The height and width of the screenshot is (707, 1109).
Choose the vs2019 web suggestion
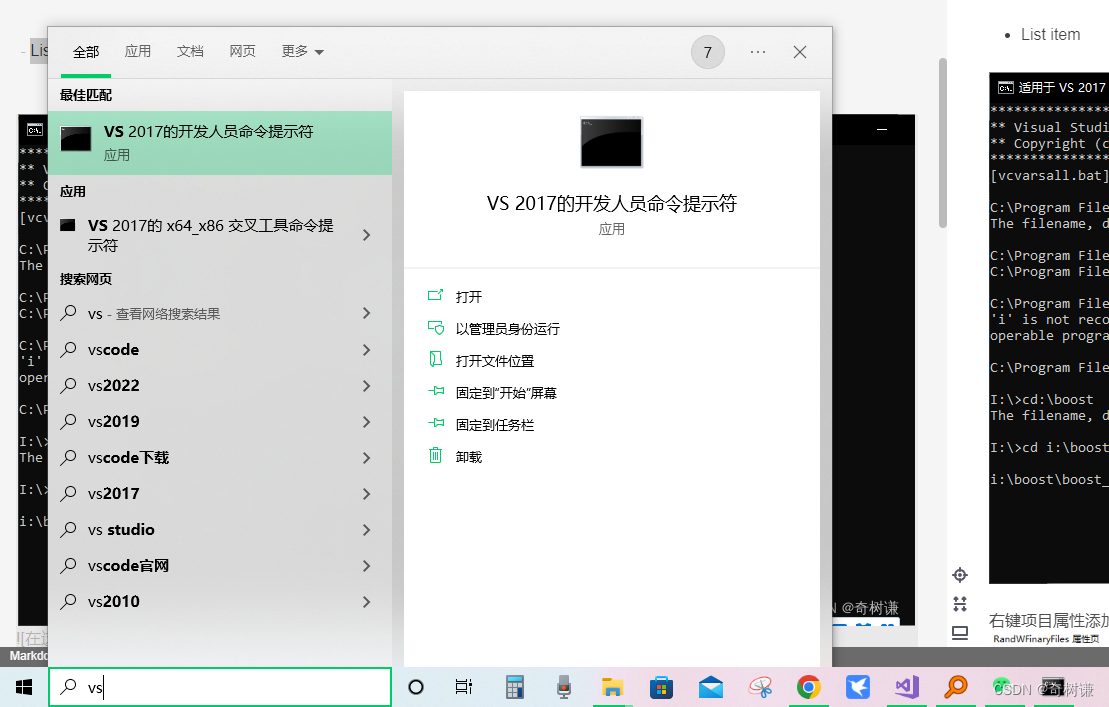click(x=113, y=421)
